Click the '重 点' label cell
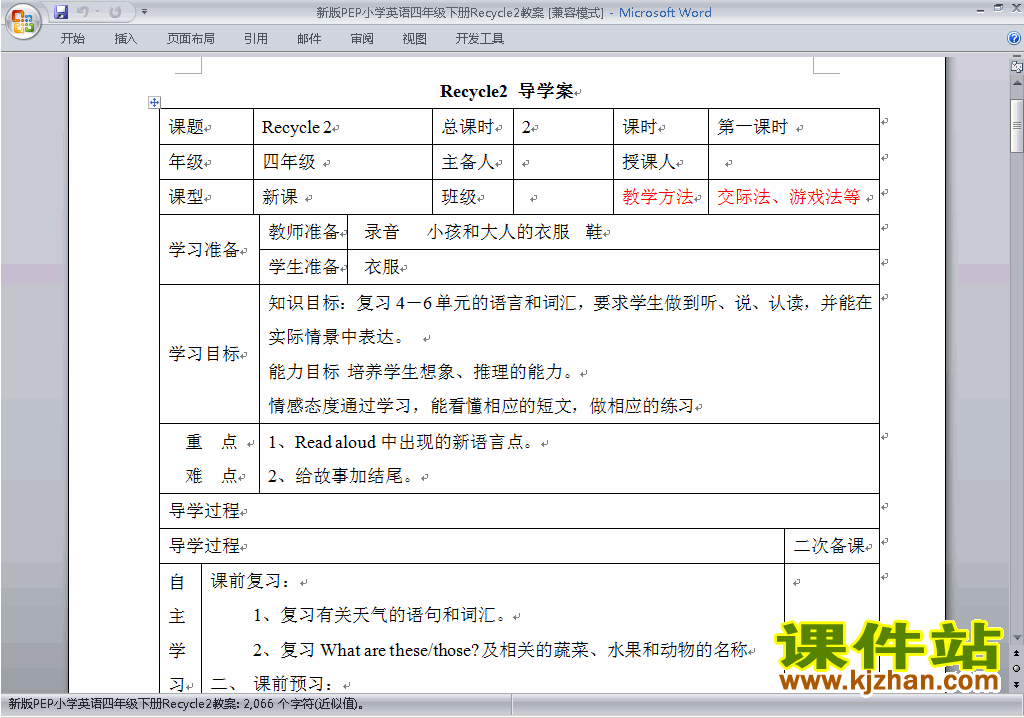Viewport: 1024px width, 718px height. [211, 442]
